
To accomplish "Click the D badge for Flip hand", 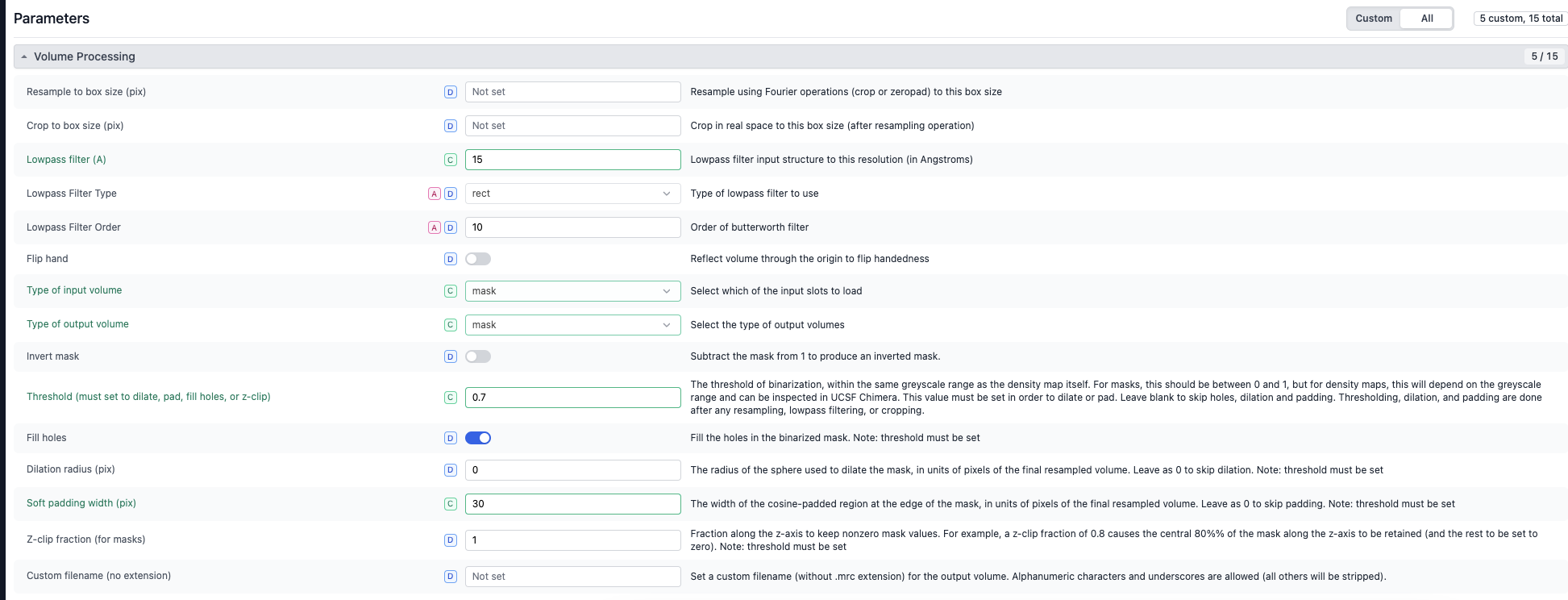I will [451, 259].
